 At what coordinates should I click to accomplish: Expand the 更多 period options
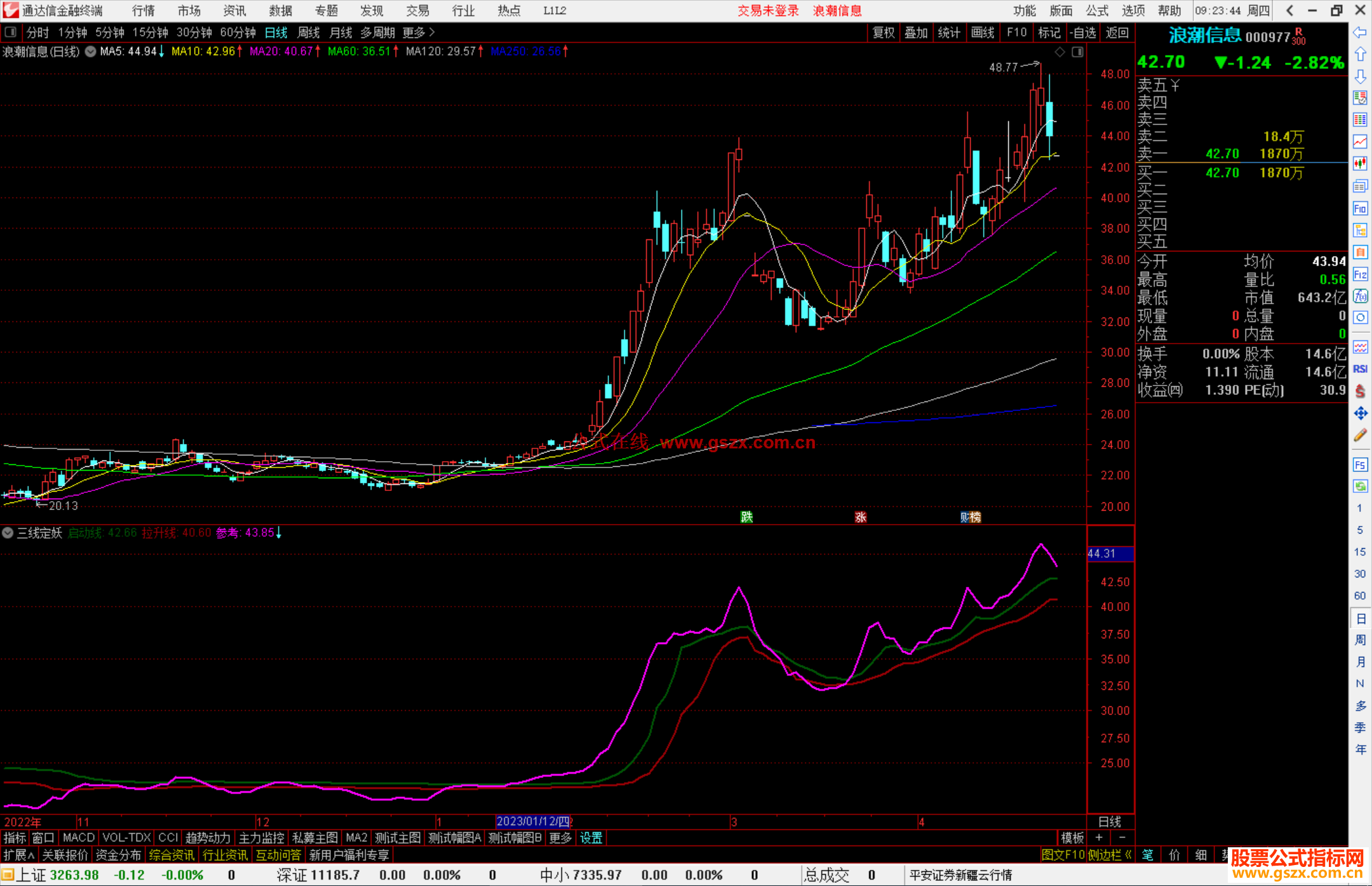tap(419, 32)
